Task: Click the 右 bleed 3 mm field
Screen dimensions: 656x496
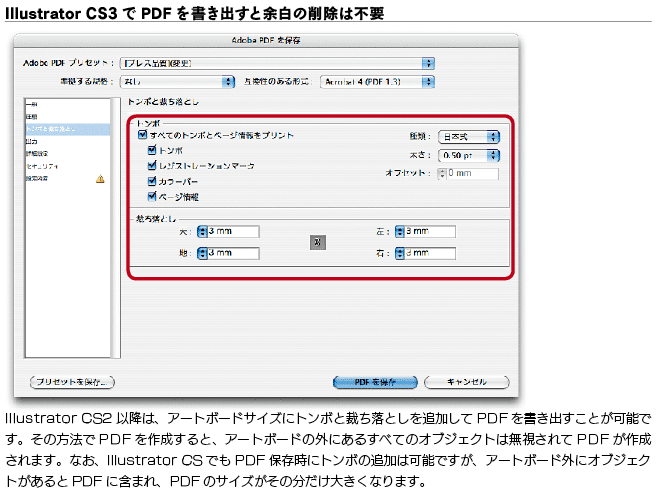Action: [430, 253]
